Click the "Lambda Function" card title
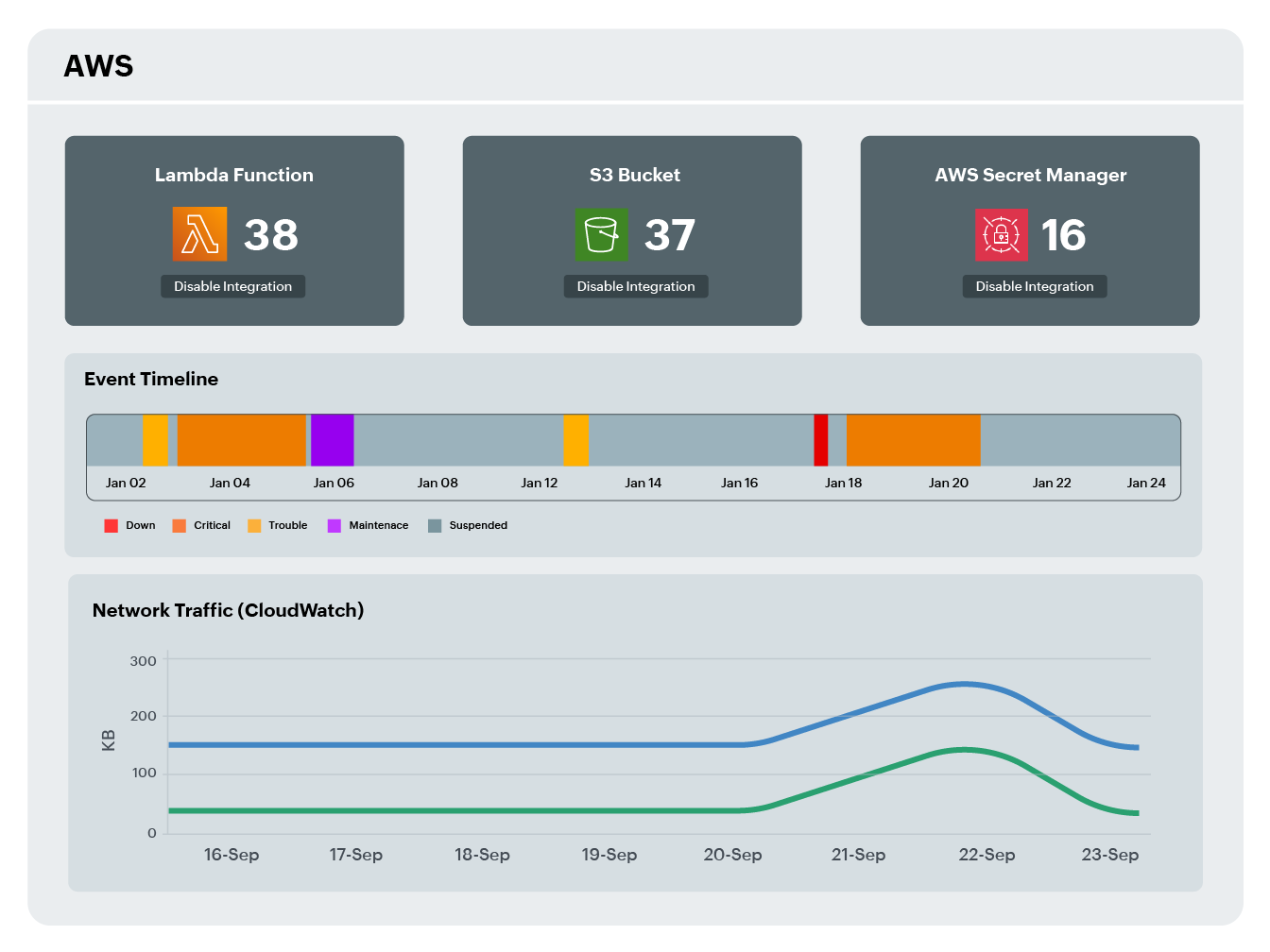Viewport: 1270px width, 952px height. pos(234,175)
